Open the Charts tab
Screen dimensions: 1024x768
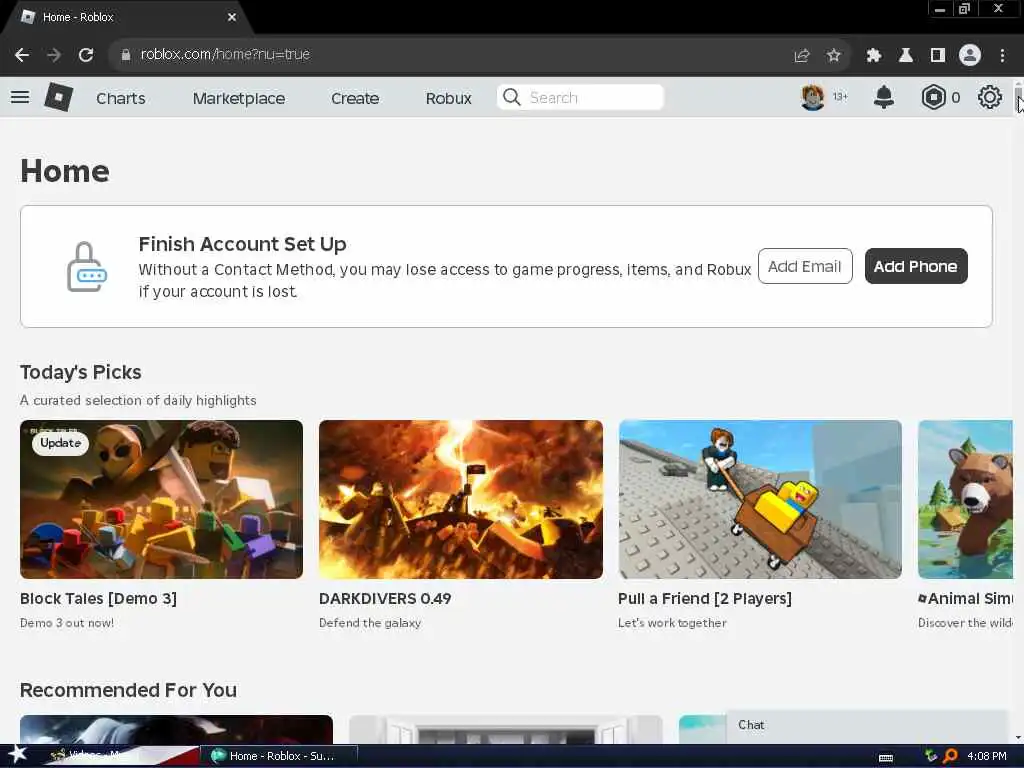pyautogui.click(x=121, y=99)
